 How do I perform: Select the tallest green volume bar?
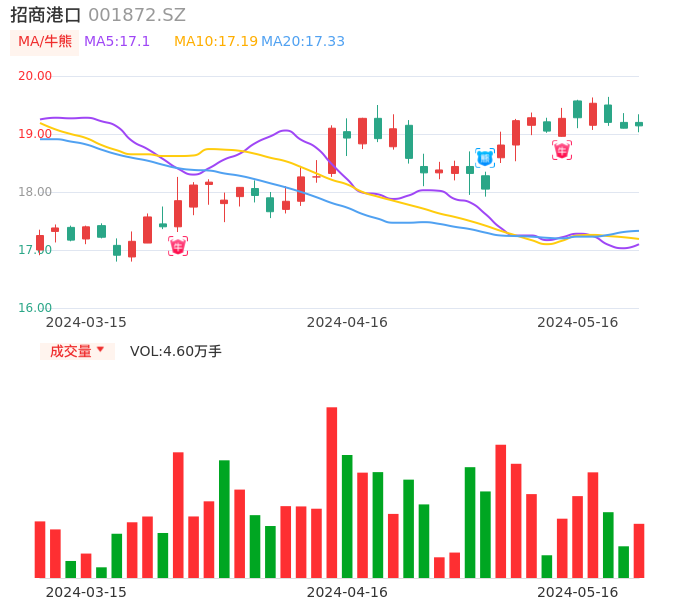224,518
